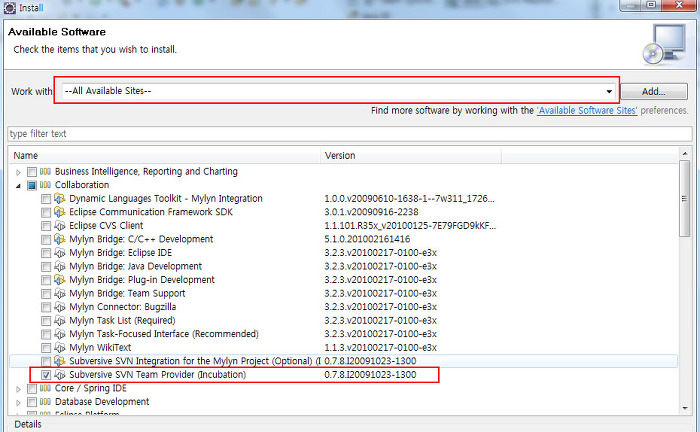The height and width of the screenshot is (432, 700).
Task: Click the Dynamic Languages Toolkit feature icon
Action: pos(60,199)
